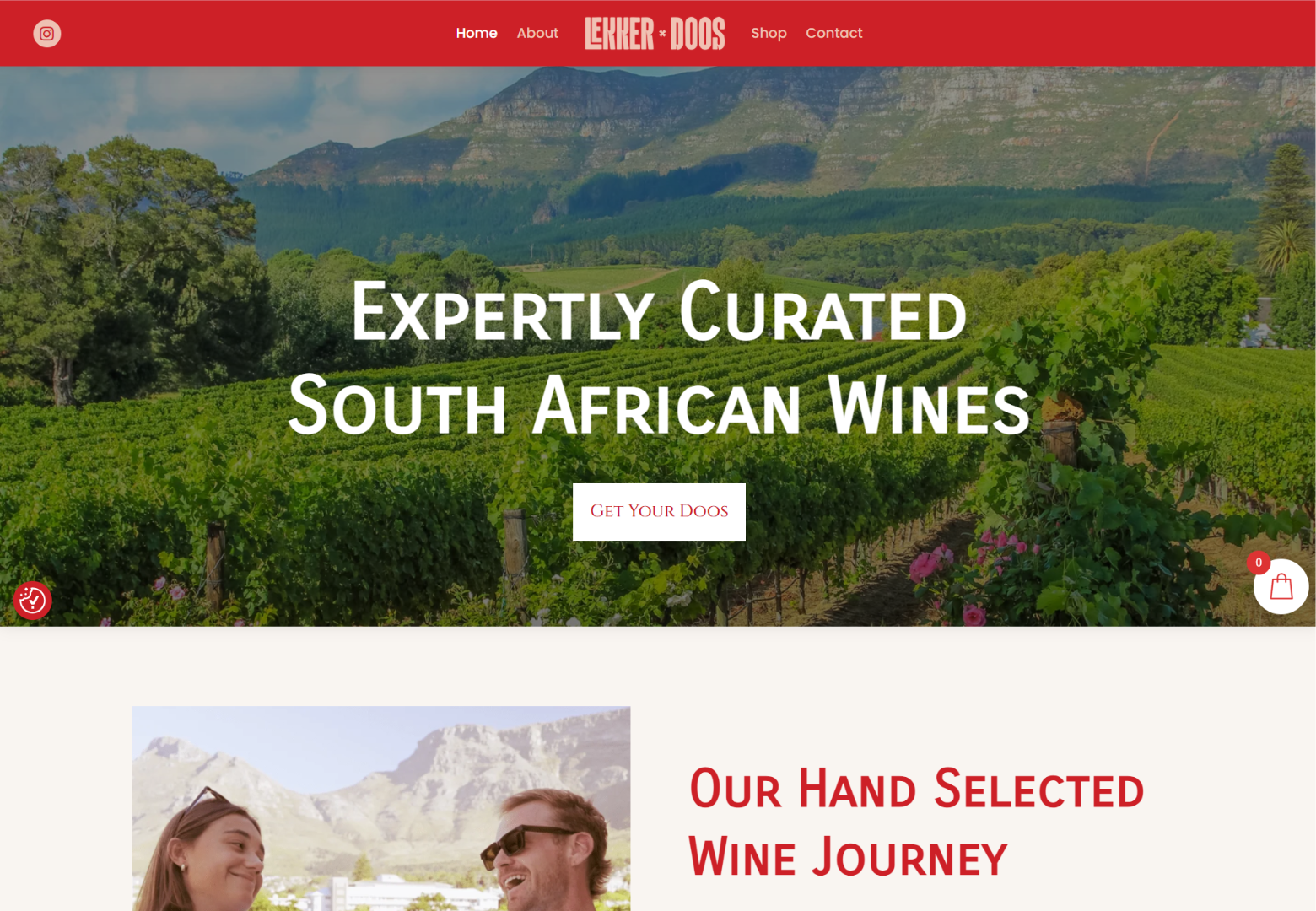Select Shop in the navigation bar
1316x911 pixels.
(769, 33)
